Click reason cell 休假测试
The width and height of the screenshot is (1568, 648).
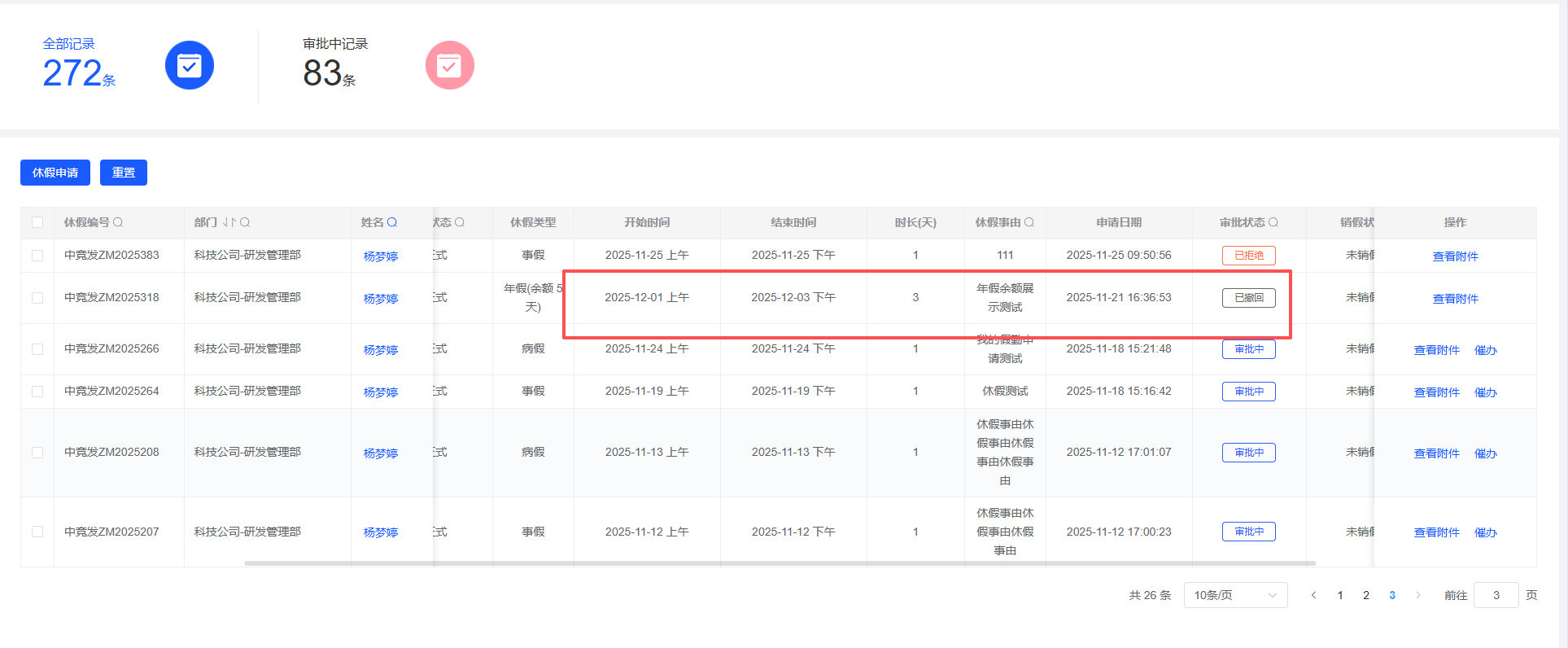[x=1005, y=391]
